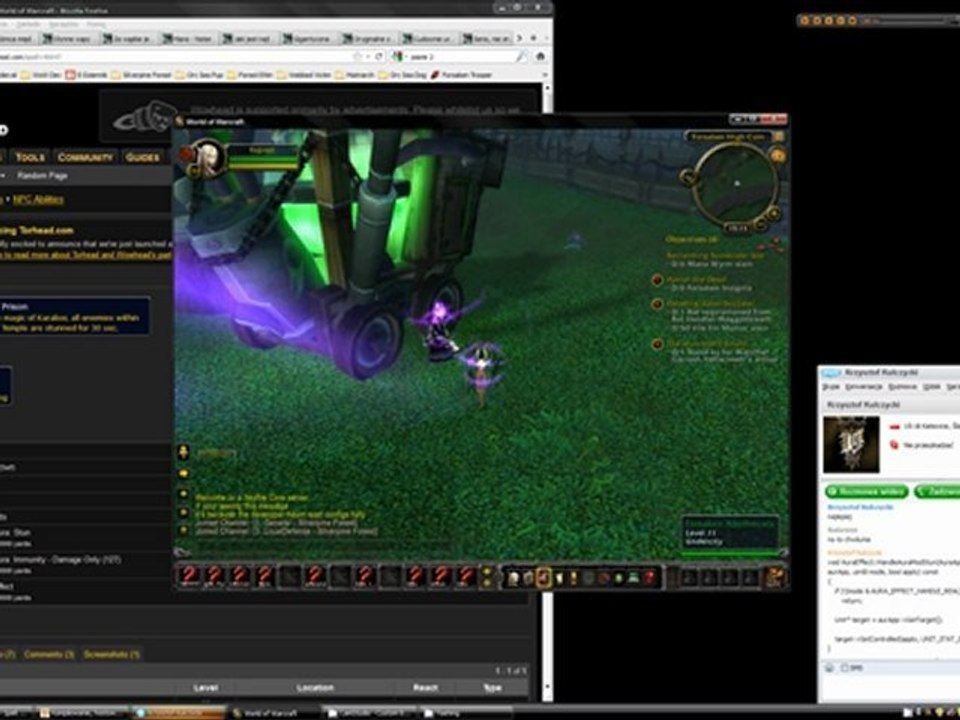This screenshot has height=720, width=960.
Task: Click the Skype contact avatar picture
Action: point(851,444)
